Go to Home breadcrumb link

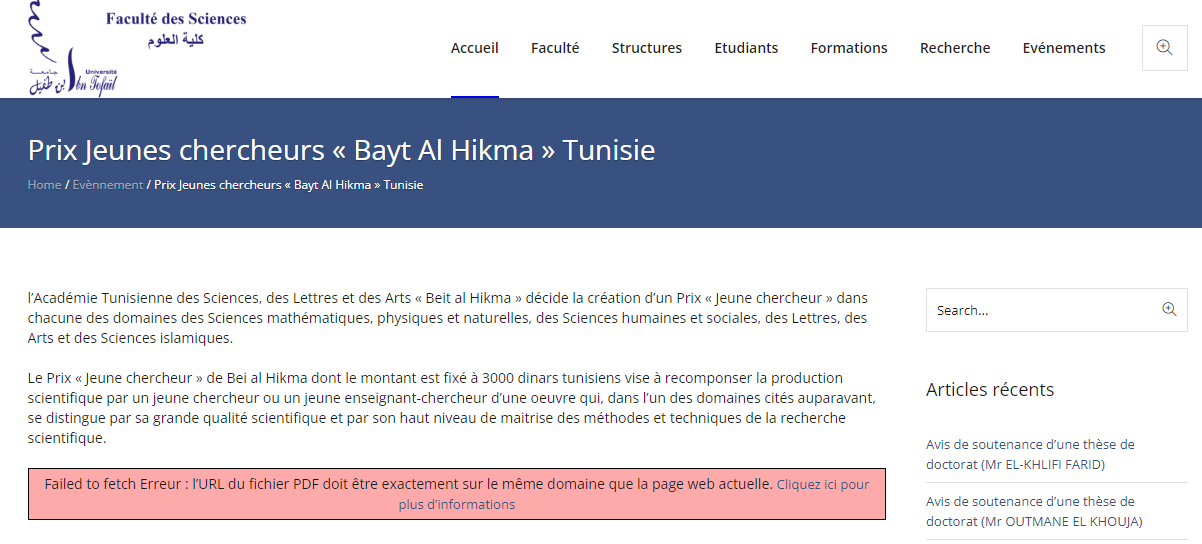[x=44, y=185]
